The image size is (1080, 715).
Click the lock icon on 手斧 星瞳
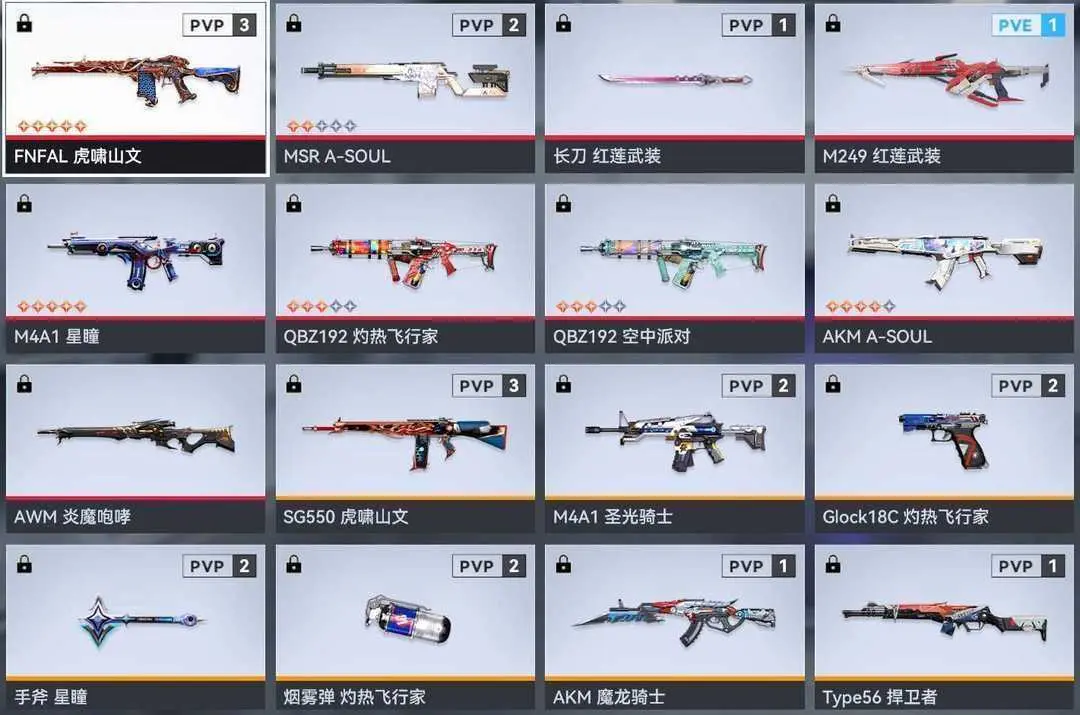[x=24, y=564]
